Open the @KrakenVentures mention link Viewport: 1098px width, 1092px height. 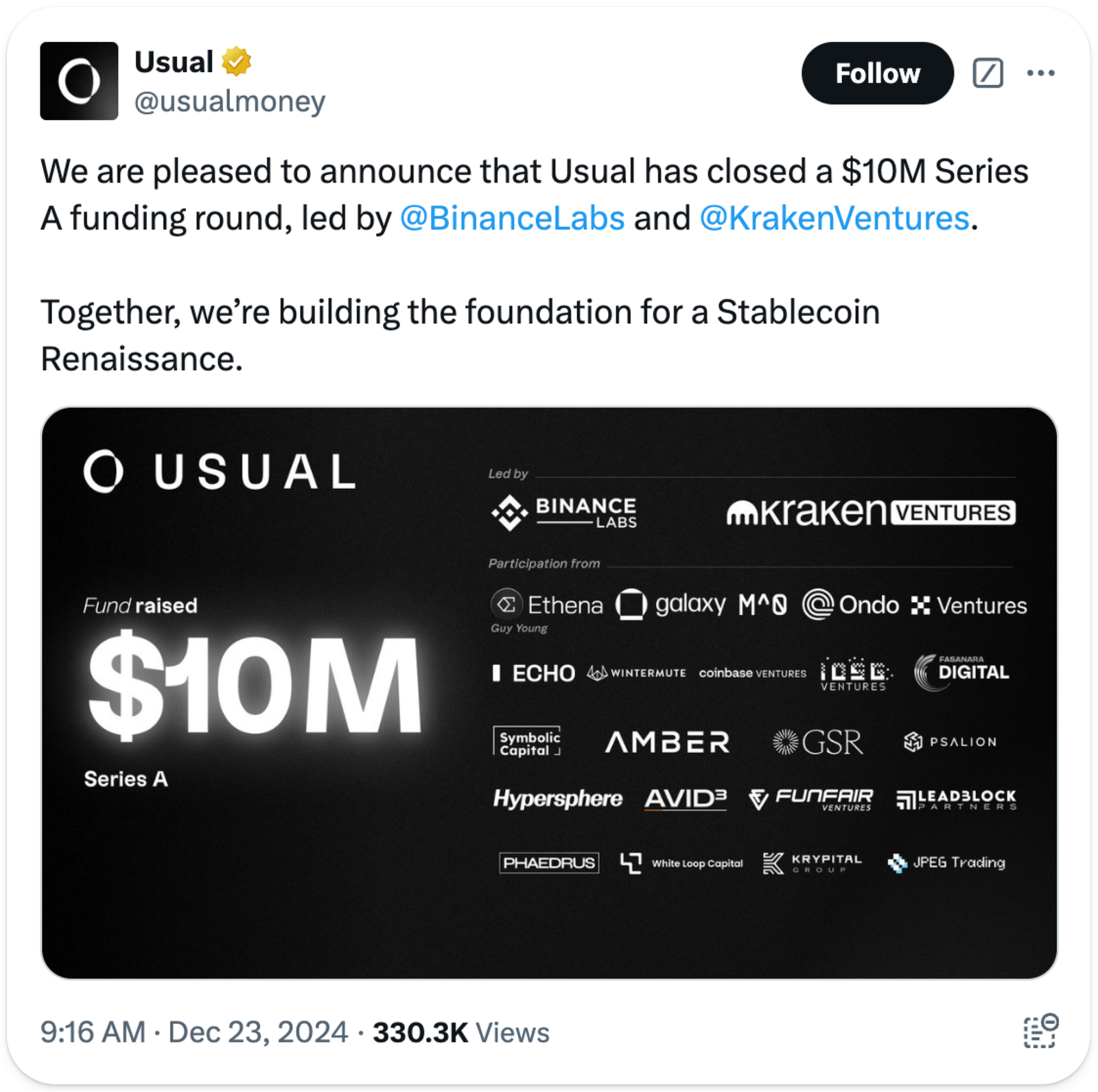pos(834,218)
